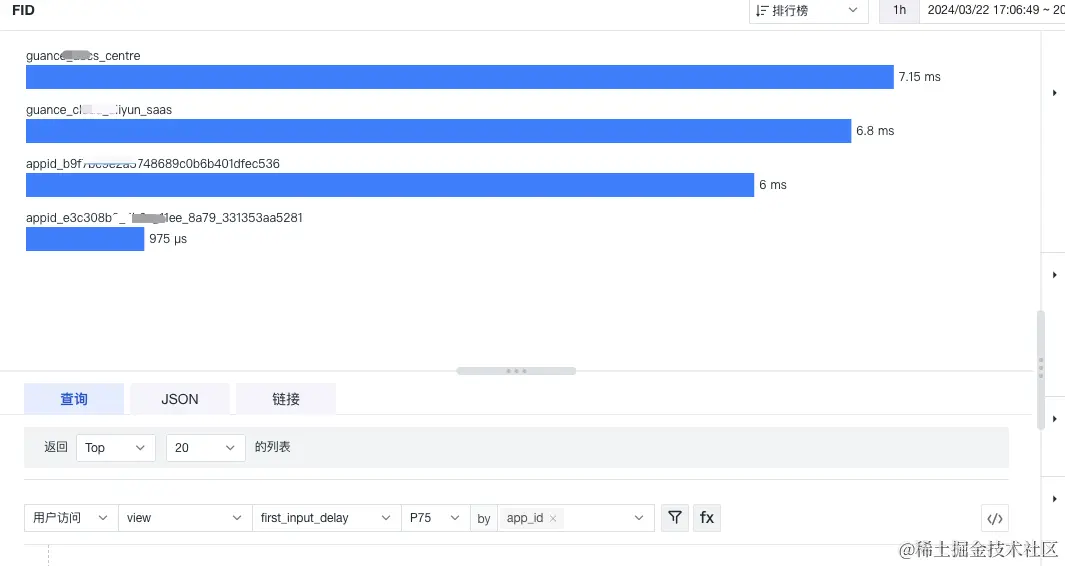Image resolution: width=1065 pixels, height=566 pixels.
Task: Toggle code view with the </> icon
Action: [994, 519]
